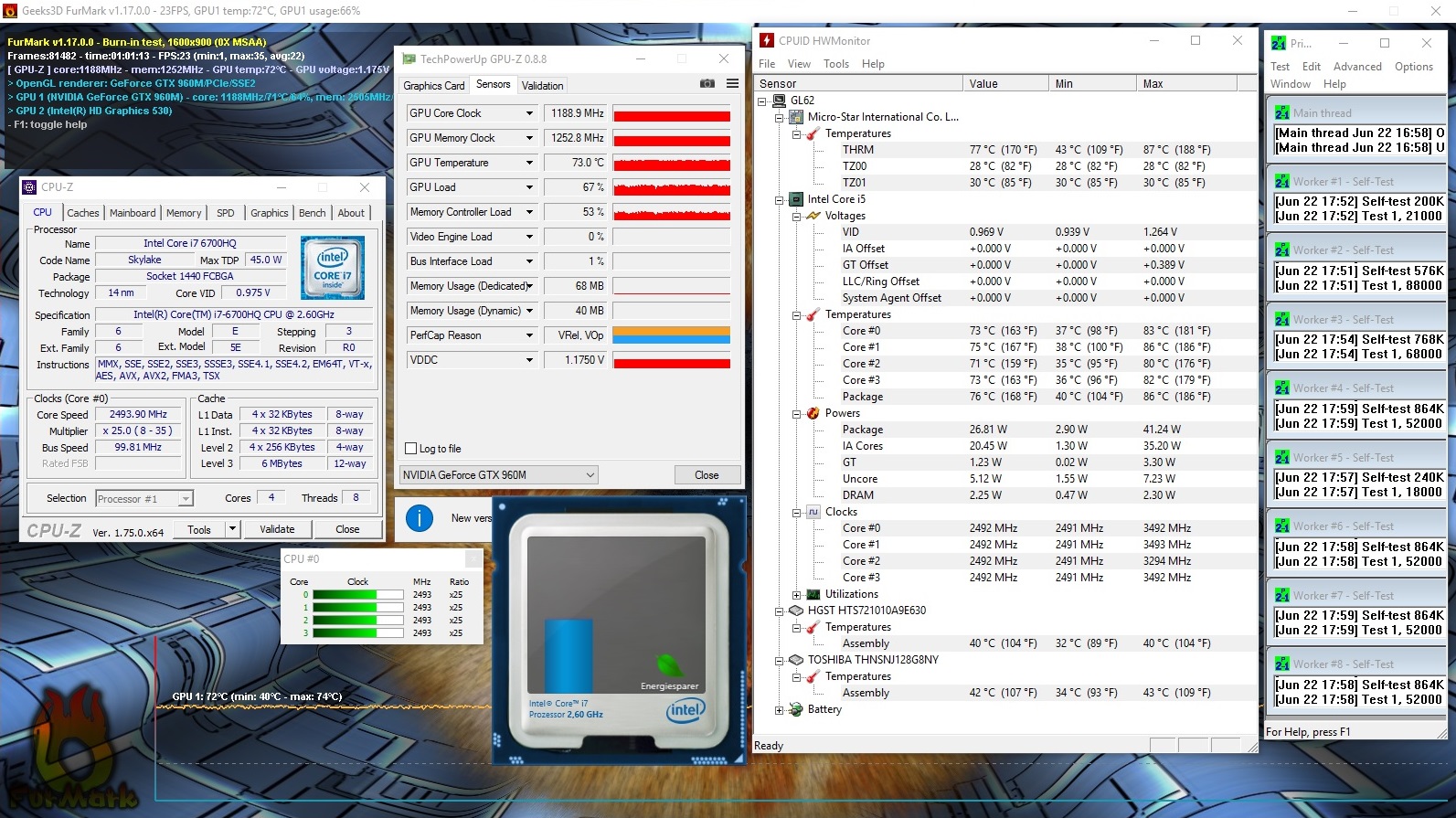
Task: Open HWMonitor Tools menu
Action: pos(836,64)
